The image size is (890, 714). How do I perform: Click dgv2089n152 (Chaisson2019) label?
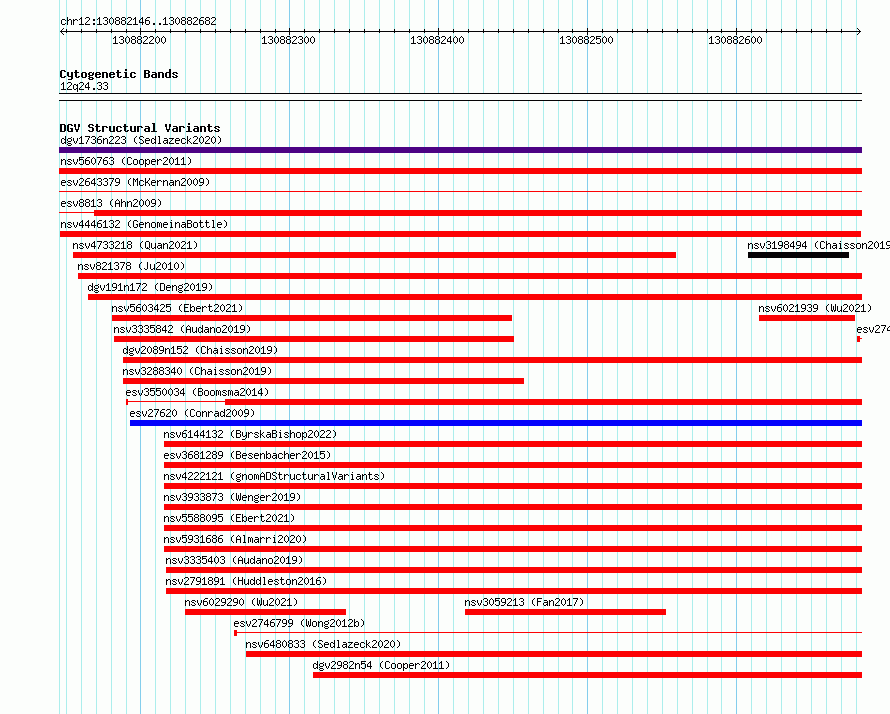coord(200,350)
